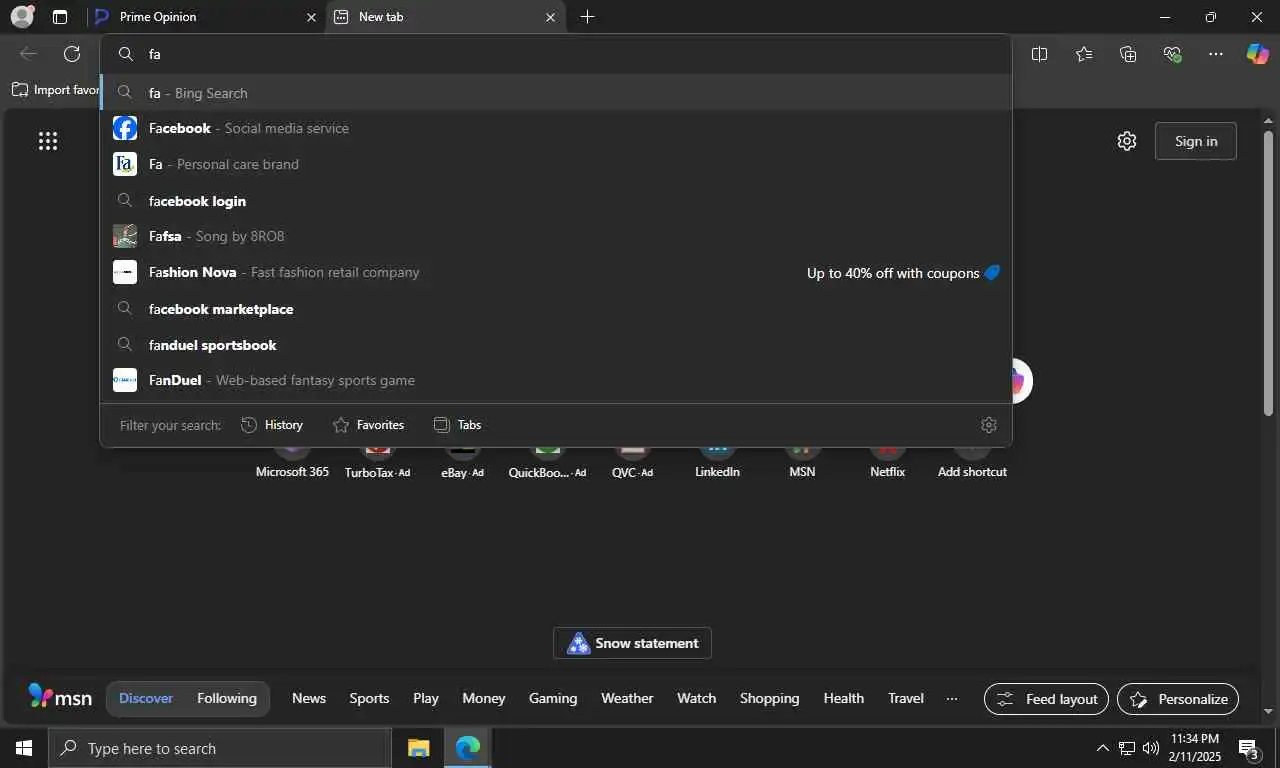The height and width of the screenshot is (768, 1280).
Task: Click the address bar input with 'fa'
Action: tap(556, 54)
